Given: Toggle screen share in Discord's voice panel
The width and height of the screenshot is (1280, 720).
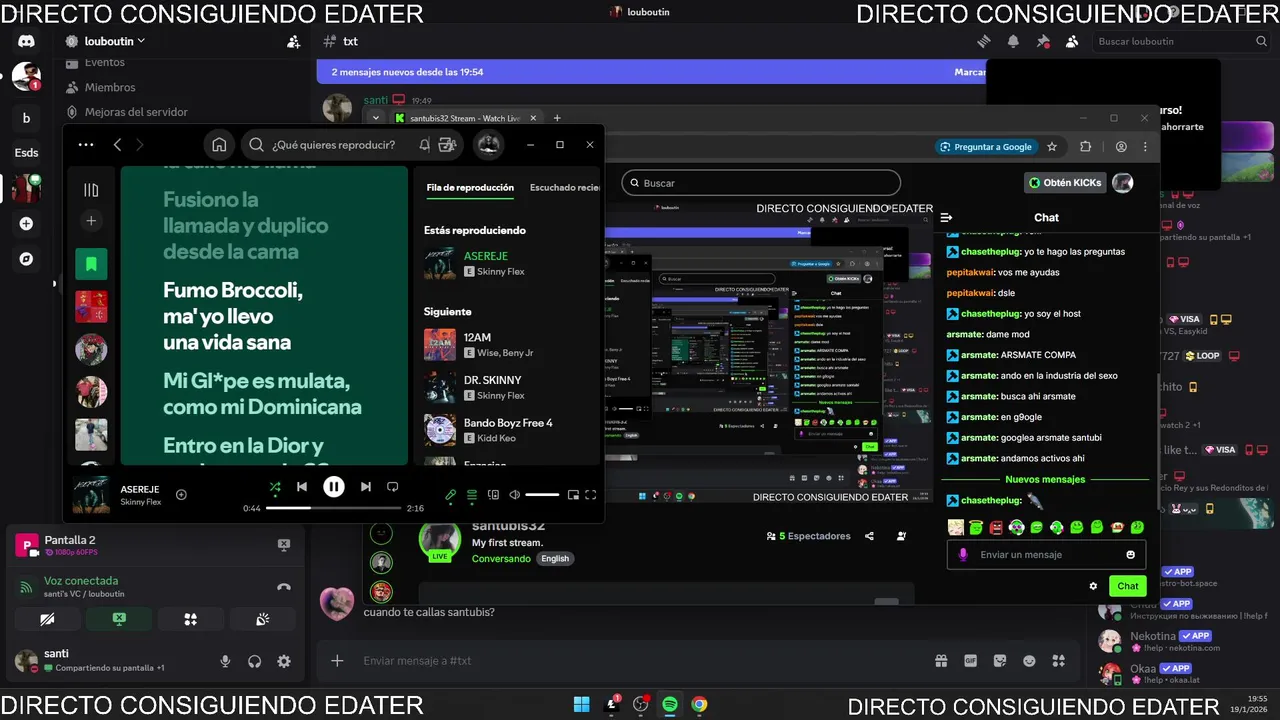Looking at the screenshot, I should coord(119,620).
